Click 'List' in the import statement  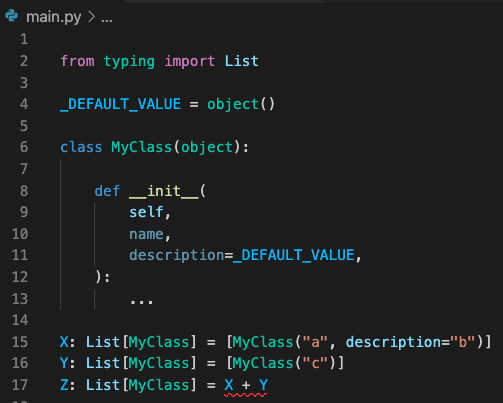click(242, 61)
